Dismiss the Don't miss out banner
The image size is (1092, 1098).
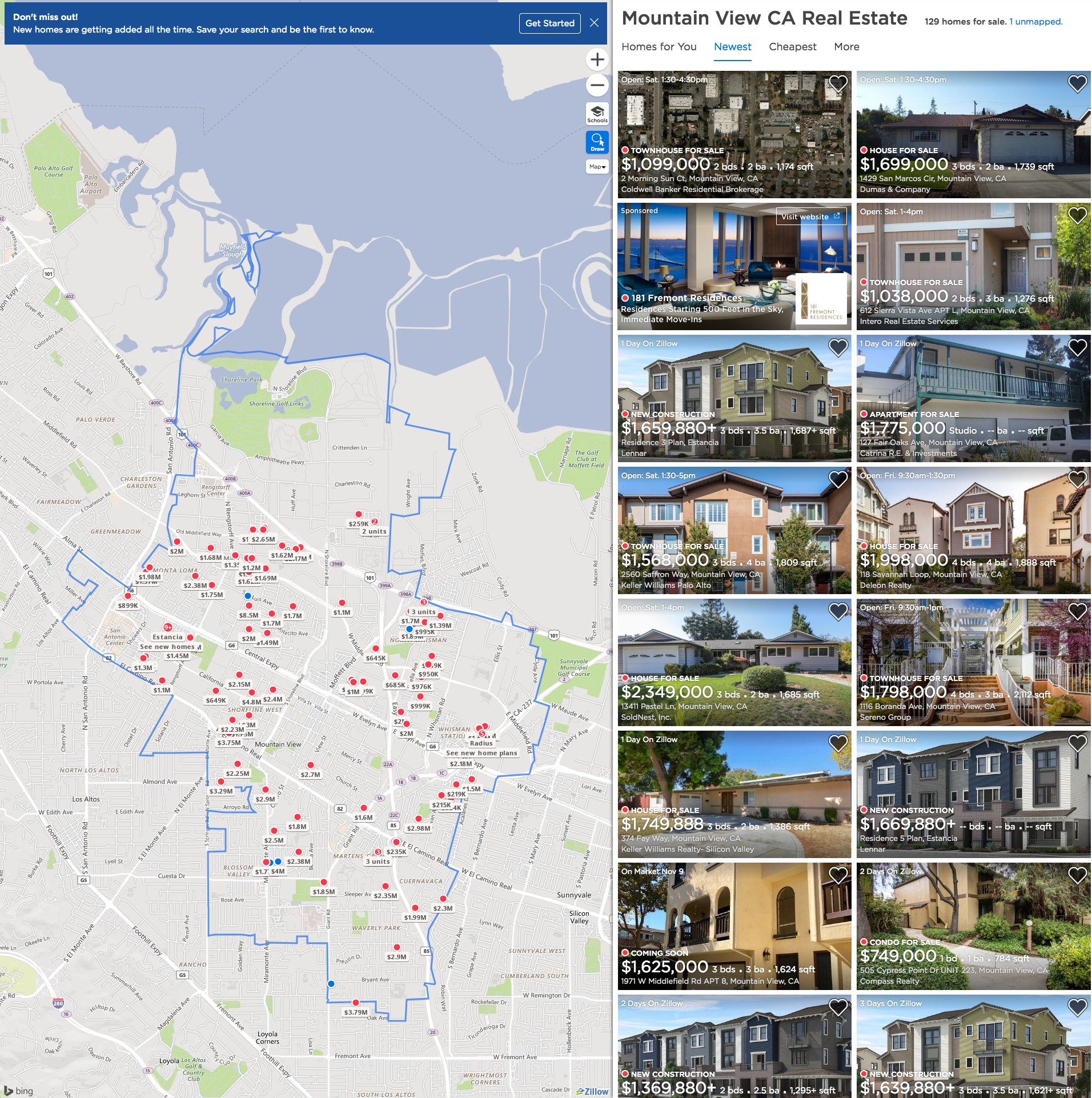pos(594,23)
